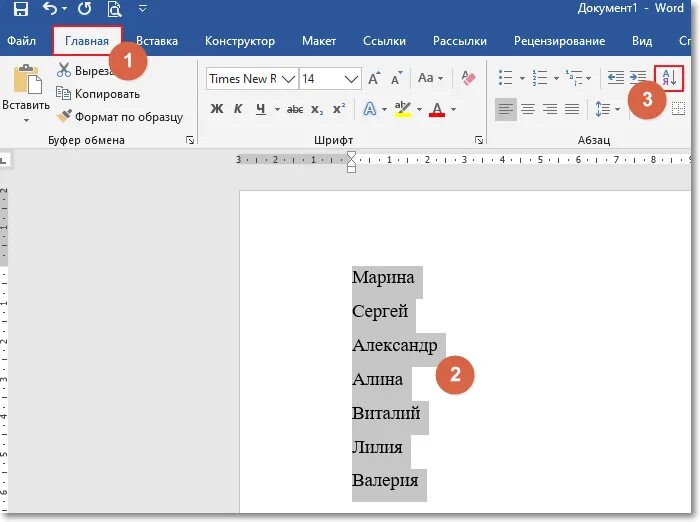The width and height of the screenshot is (700, 522).
Task: Click the tab selector in ruler corner
Action: coord(4,160)
